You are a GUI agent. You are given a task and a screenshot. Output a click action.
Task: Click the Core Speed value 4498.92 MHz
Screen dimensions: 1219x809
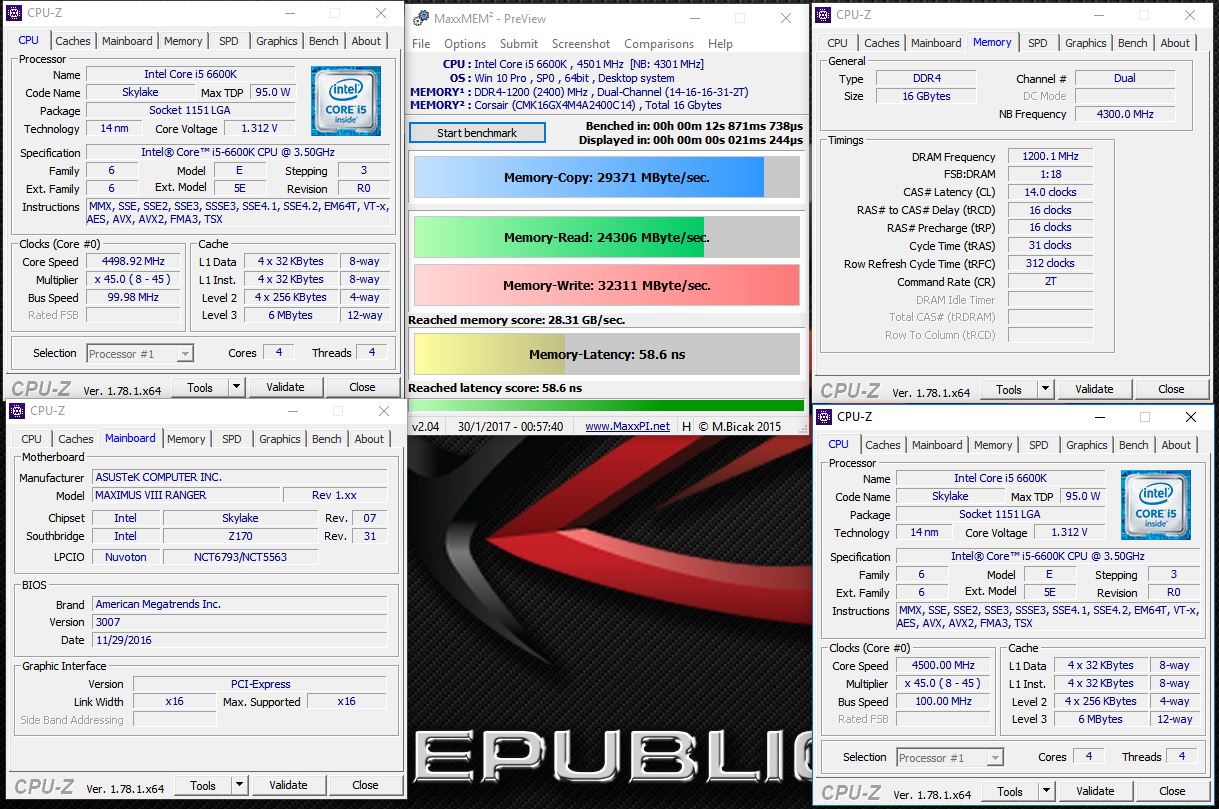point(133,261)
